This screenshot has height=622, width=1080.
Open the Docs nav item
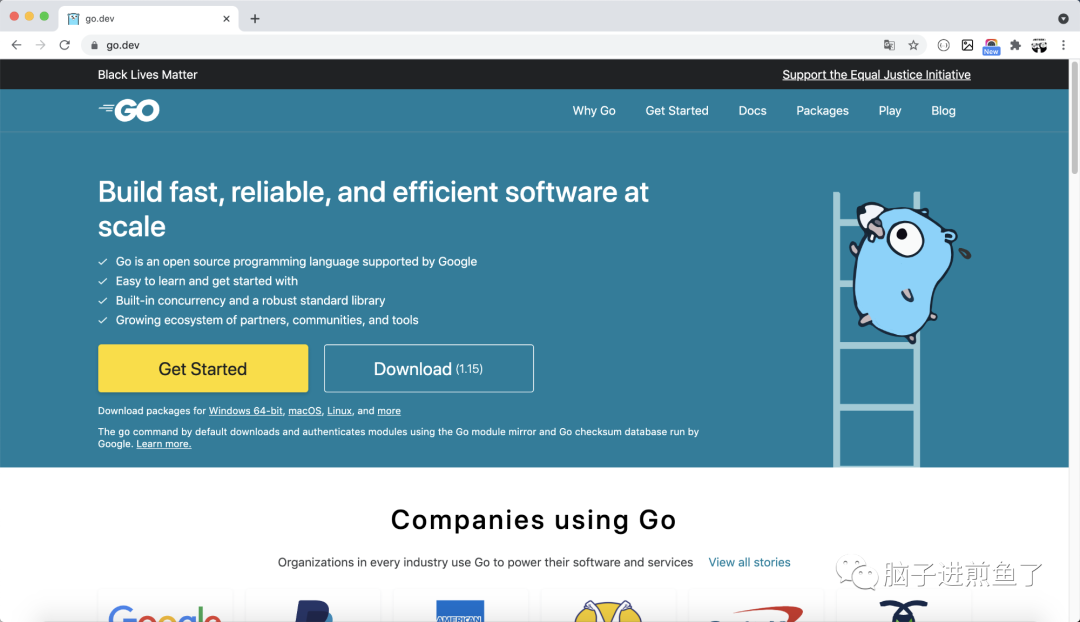(752, 110)
